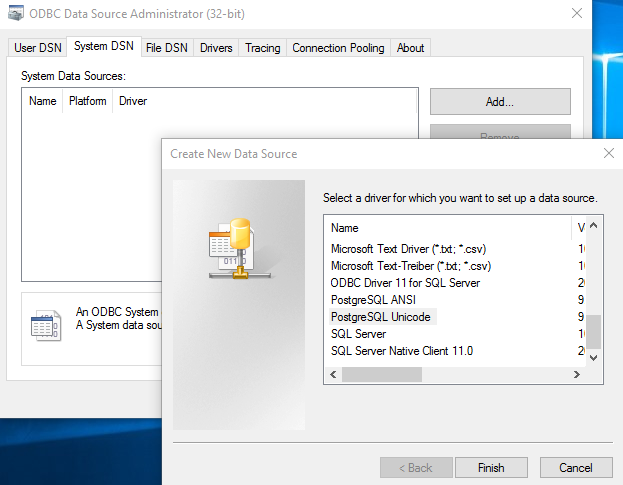The image size is (623, 485).
Task: Close the ODBC Data Source Administrator window
Action: (x=577, y=13)
